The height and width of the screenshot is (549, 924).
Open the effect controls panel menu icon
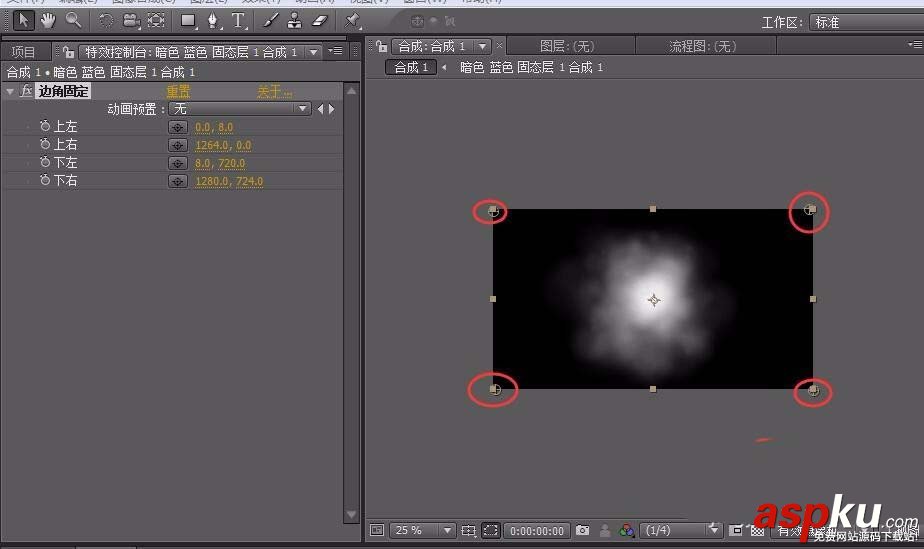335,51
